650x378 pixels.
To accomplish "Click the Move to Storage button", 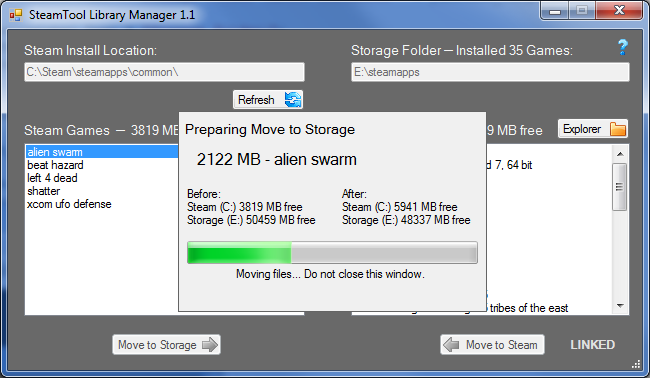I will tap(166, 344).
